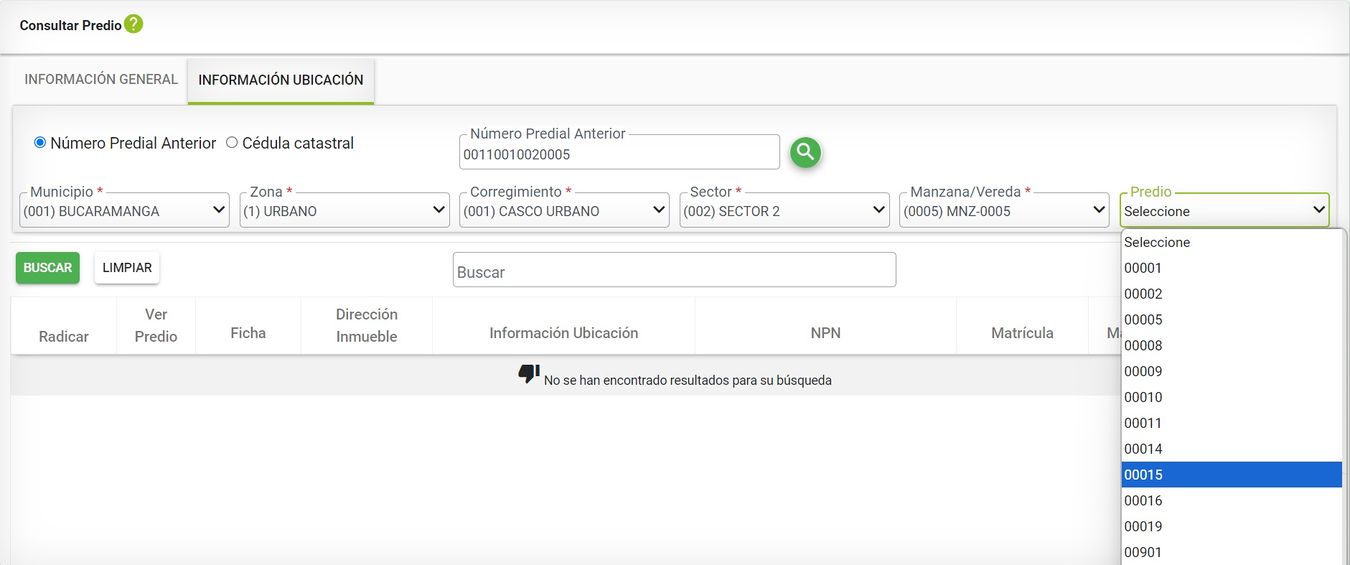
Task: Open the Municipio dropdown
Action: (125, 211)
